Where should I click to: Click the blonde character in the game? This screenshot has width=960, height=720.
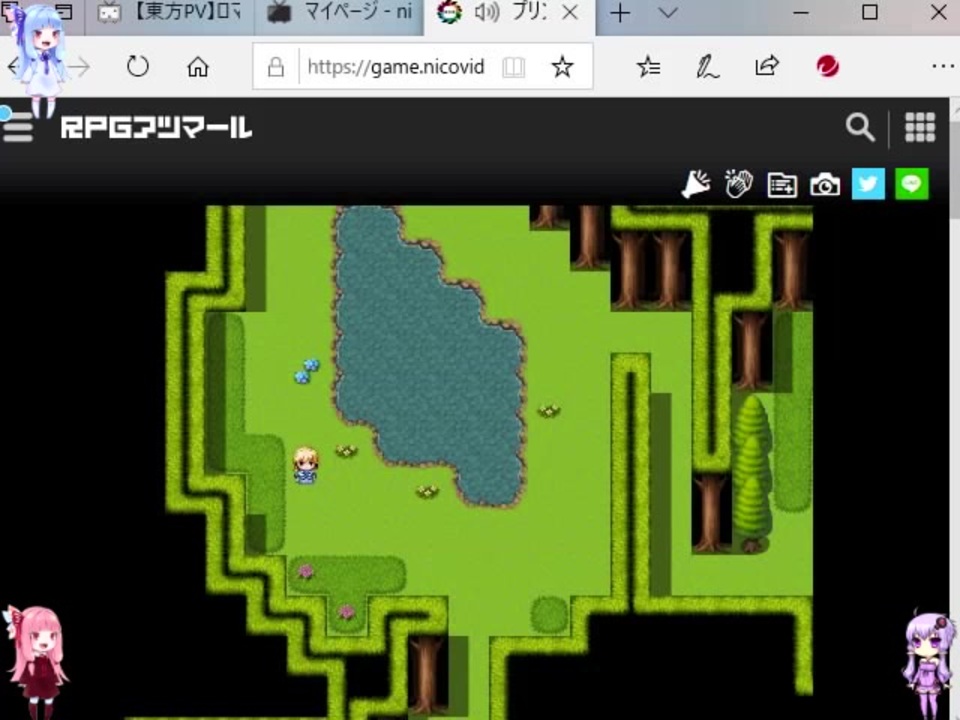pyautogui.click(x=306, y=465)
